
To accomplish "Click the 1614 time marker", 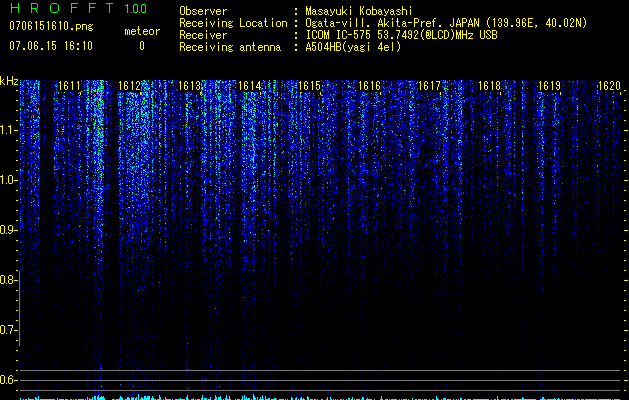I will pos(250,86).
